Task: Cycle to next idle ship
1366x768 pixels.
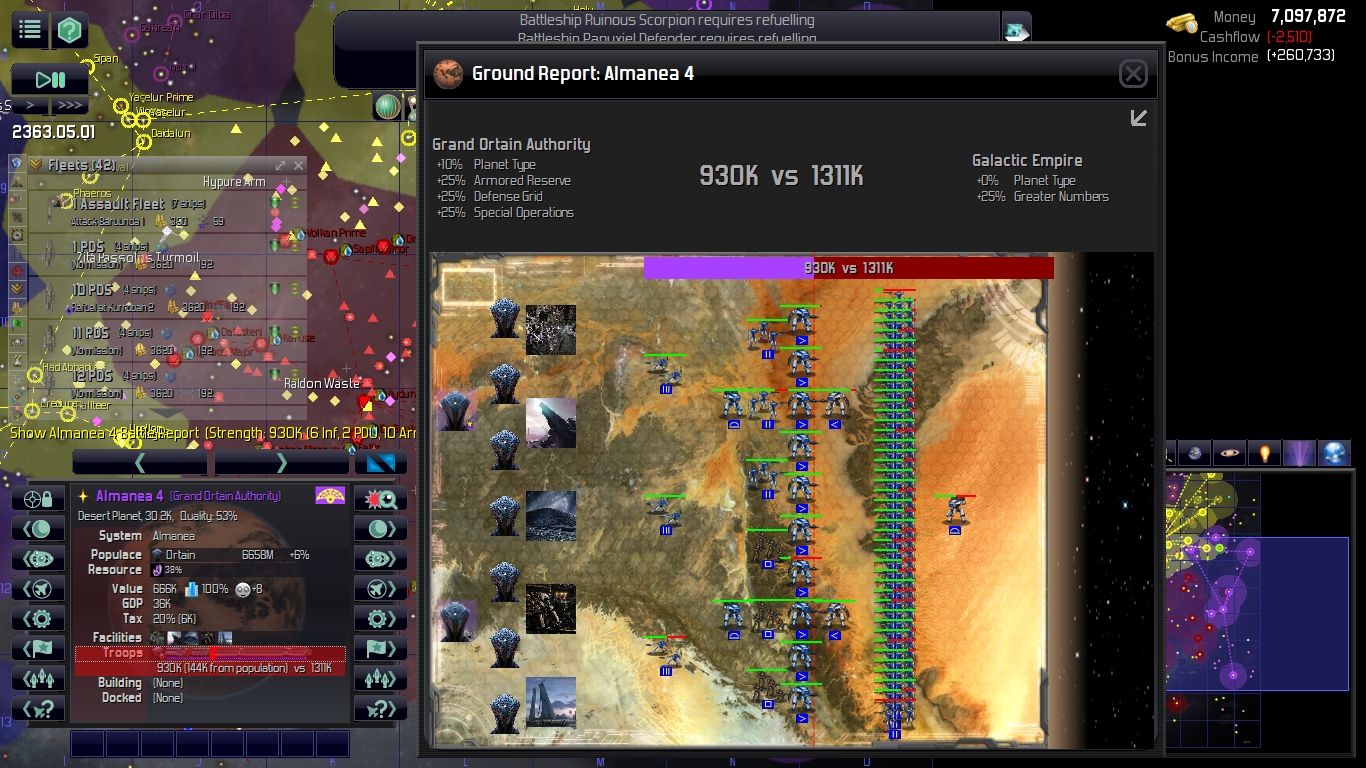Action: [x=380, y=708]
